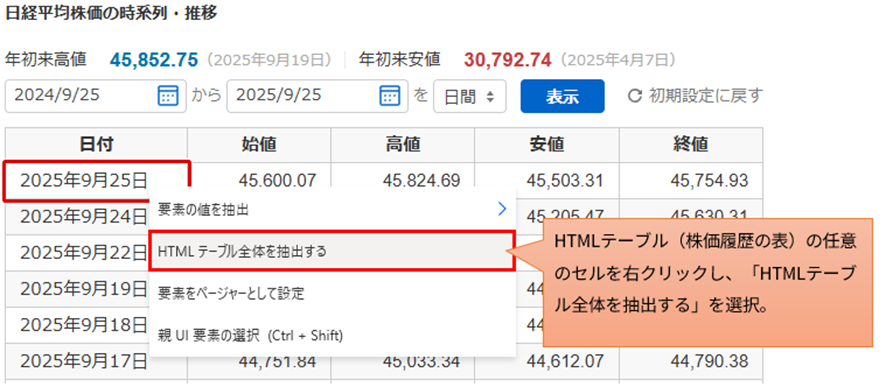Select the 2025年9月25日 date cell
This screenshot has height=387, width=886.
[x=97, y=181]
